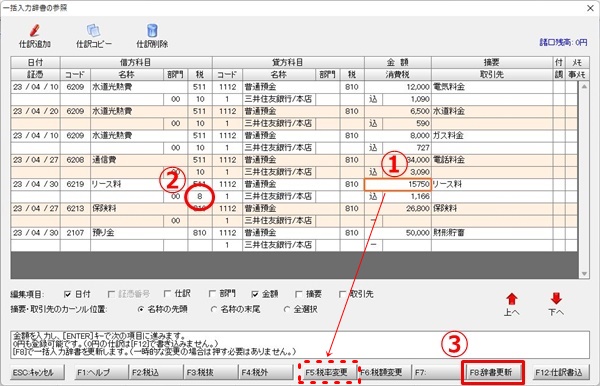Screen dimensions: 600x386
Task: Click the 仕訳削除 trash icon
Action: pyautogui.click(x=152, y=30)
